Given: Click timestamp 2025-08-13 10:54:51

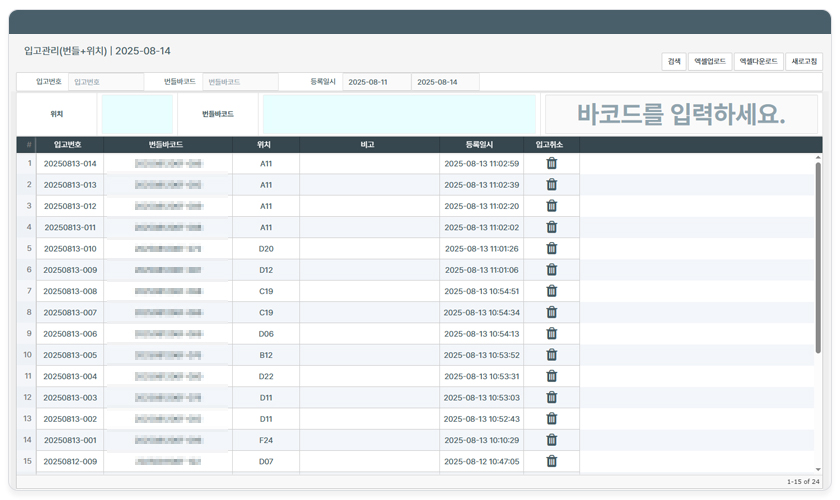Looking at the screenshot, I should pos(482,291).
